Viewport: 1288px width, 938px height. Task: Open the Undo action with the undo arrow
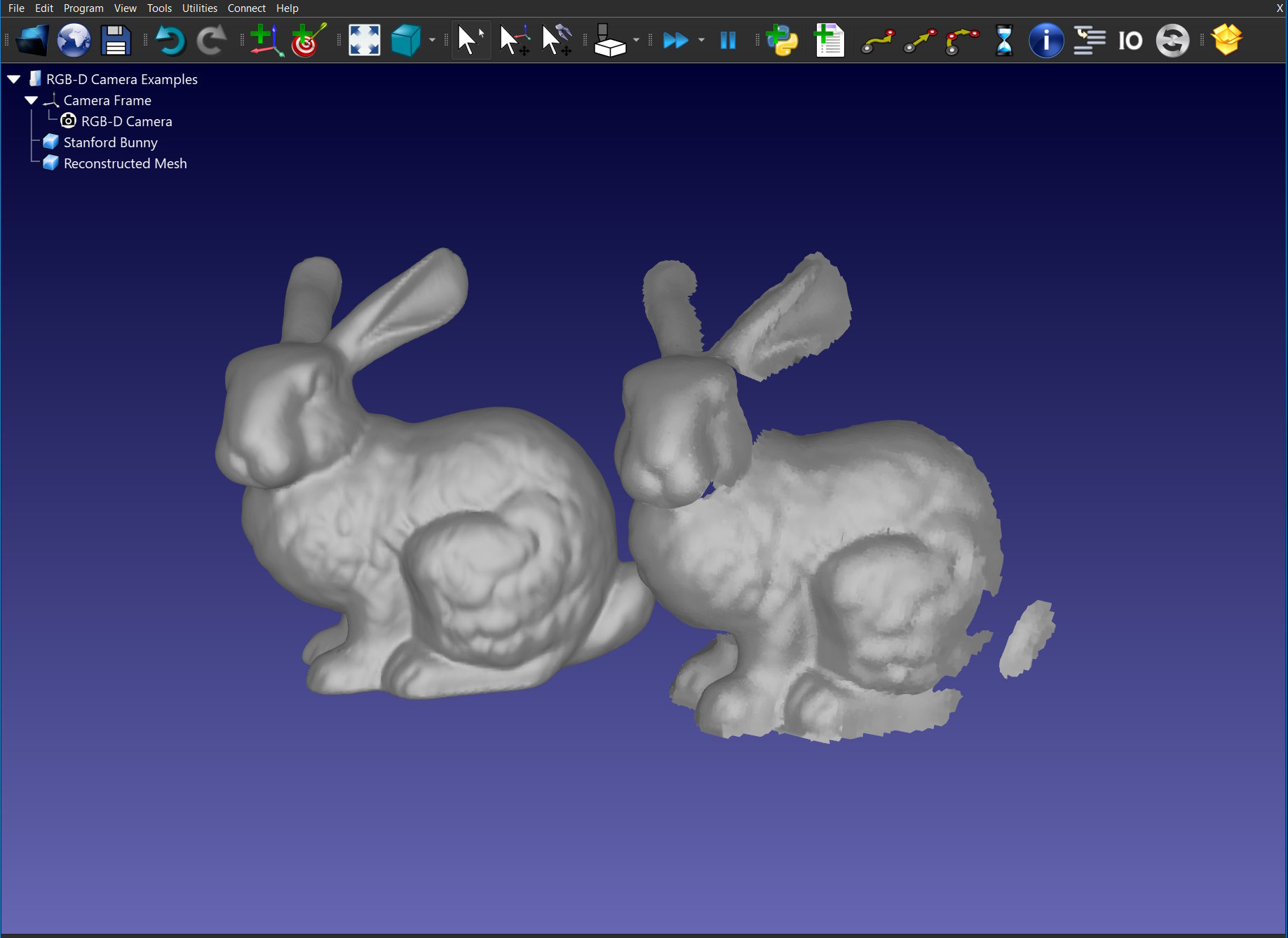[170, 40]
